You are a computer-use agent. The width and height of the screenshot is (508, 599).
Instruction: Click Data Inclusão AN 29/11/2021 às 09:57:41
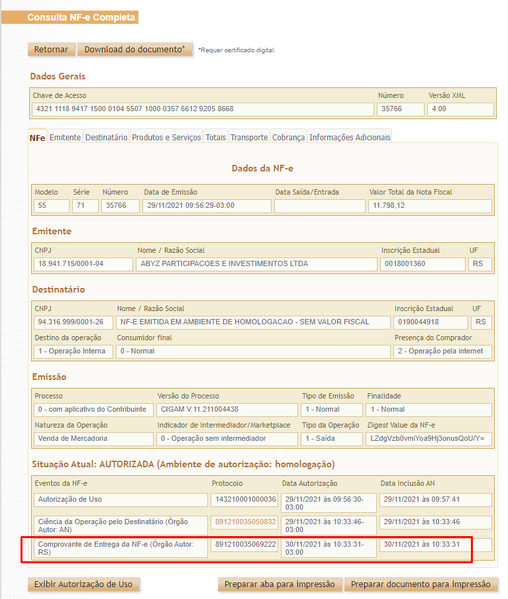pos(435,500)
